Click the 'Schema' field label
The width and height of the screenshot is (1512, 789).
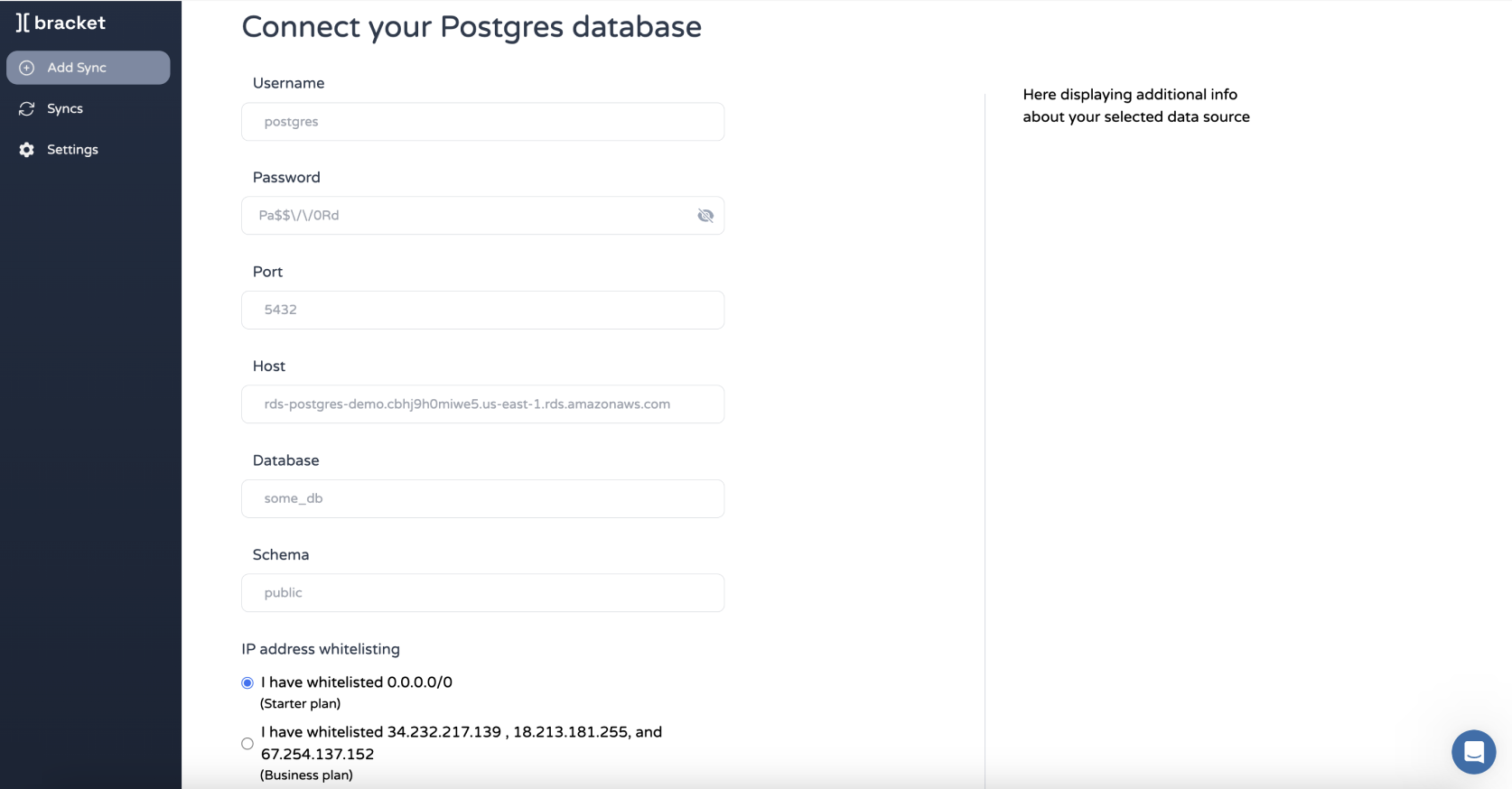pos(281,554)
